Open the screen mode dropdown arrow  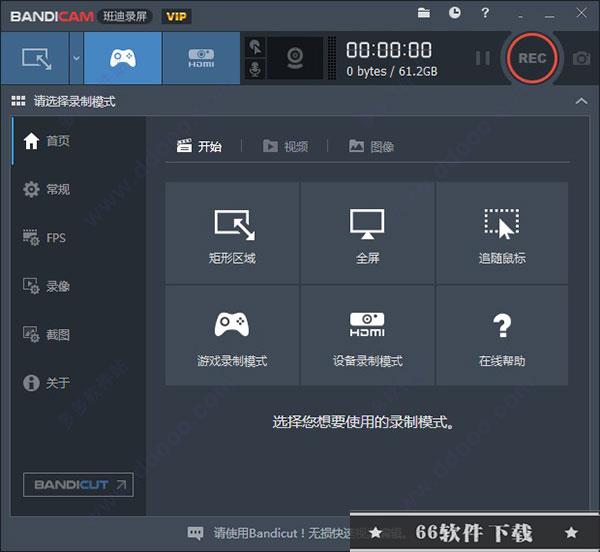[77, 58]
